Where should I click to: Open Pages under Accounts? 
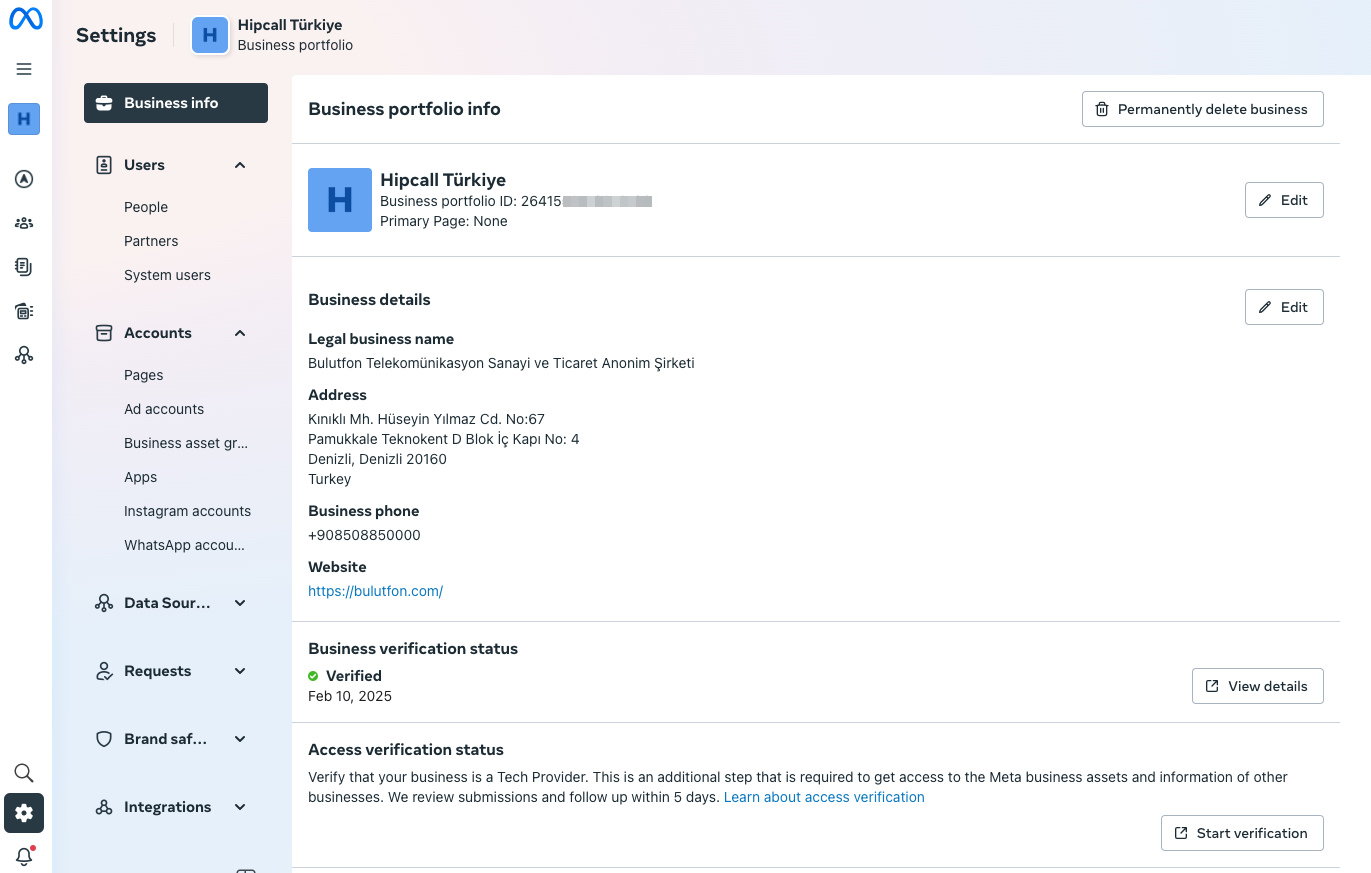click(144, 375)
